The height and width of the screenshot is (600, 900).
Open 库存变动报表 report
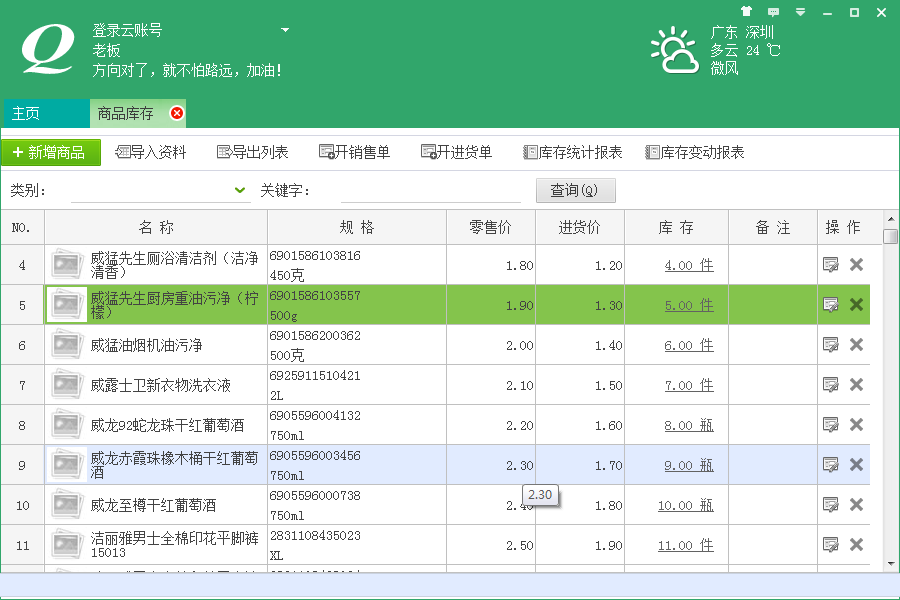[695, 152]
